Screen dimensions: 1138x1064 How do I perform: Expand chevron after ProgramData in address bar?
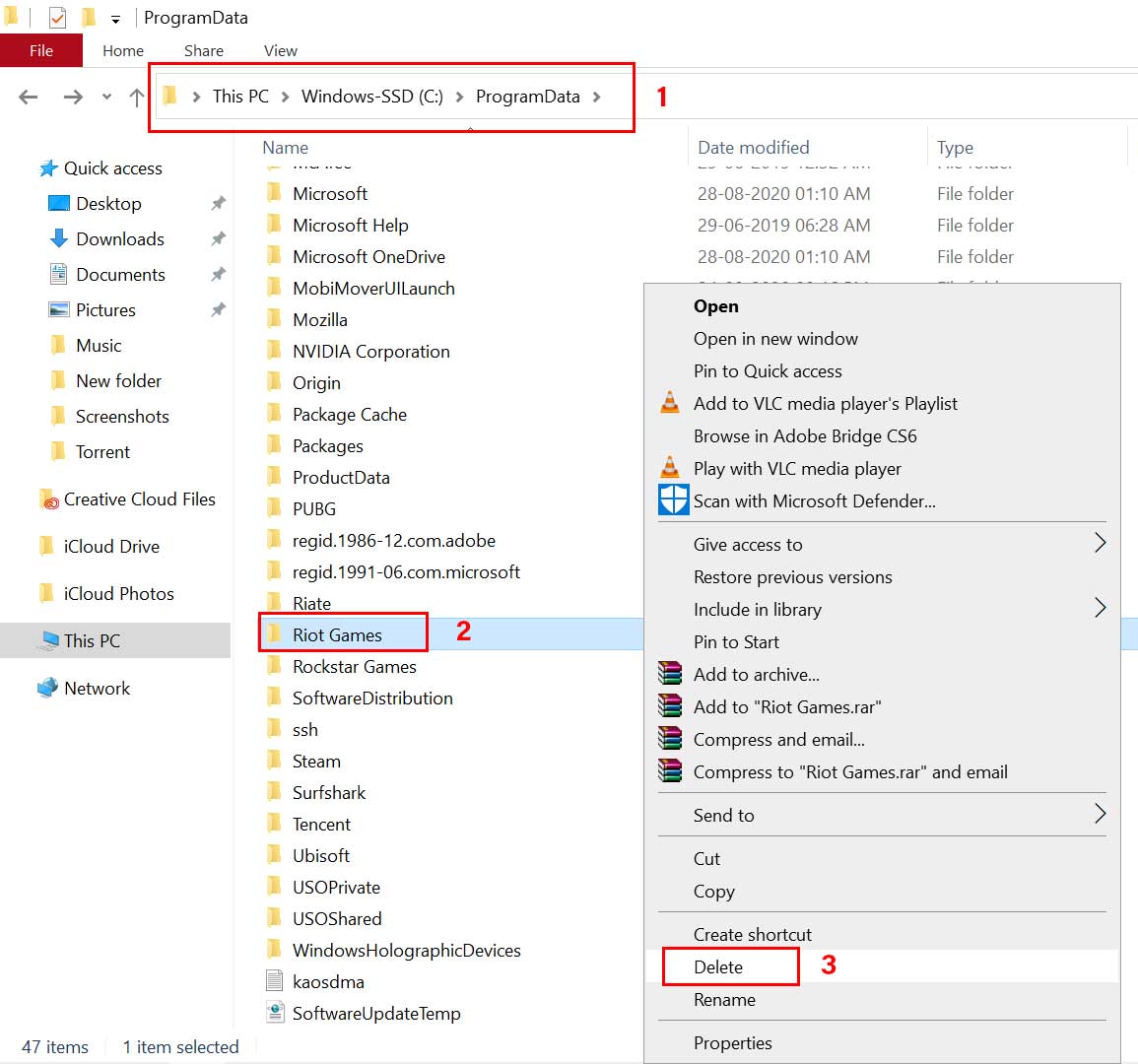596,97
